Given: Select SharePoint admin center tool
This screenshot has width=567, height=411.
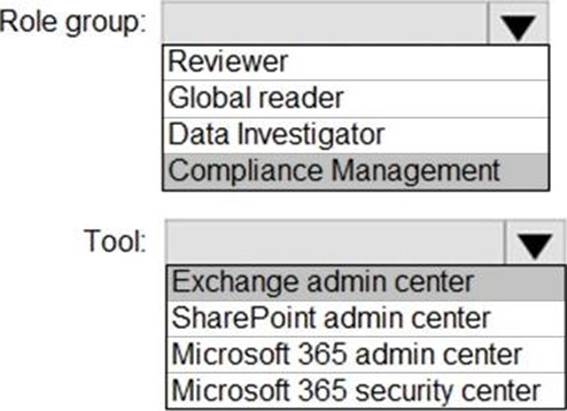Looking at the screenshot, I should pyautogui.click(x=366, y=318).
